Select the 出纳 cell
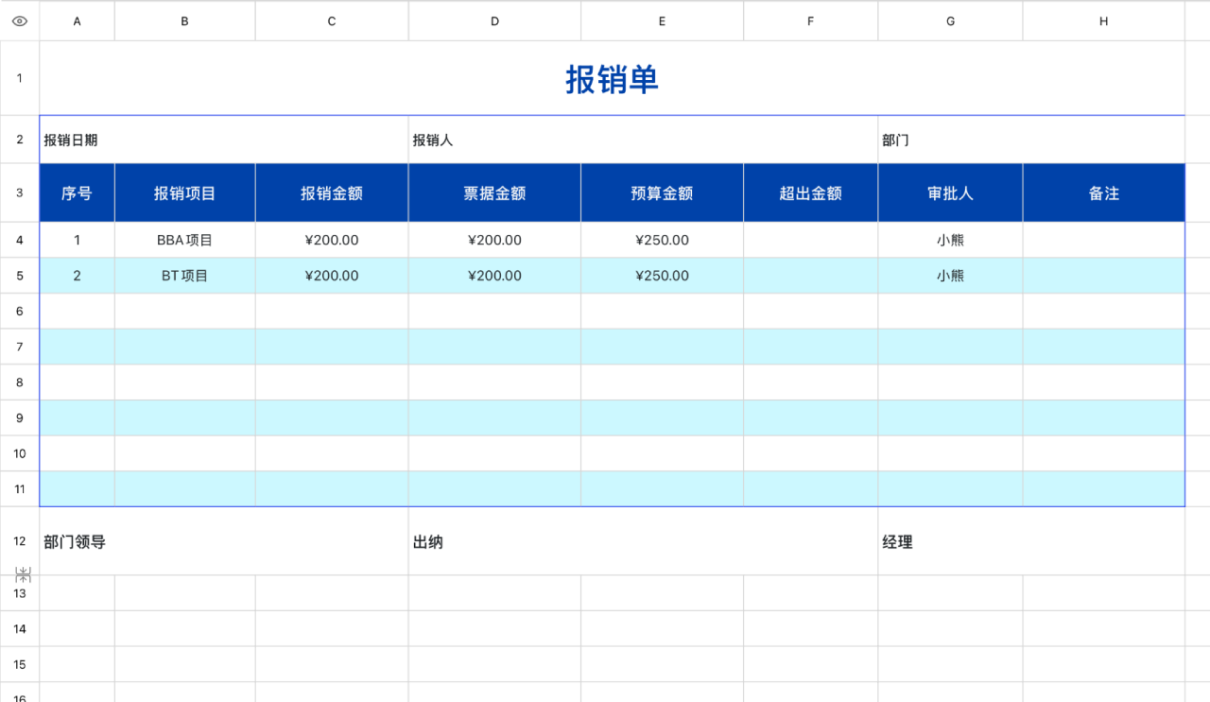This screenshot has height=702, width=1210. coord(428,542)
